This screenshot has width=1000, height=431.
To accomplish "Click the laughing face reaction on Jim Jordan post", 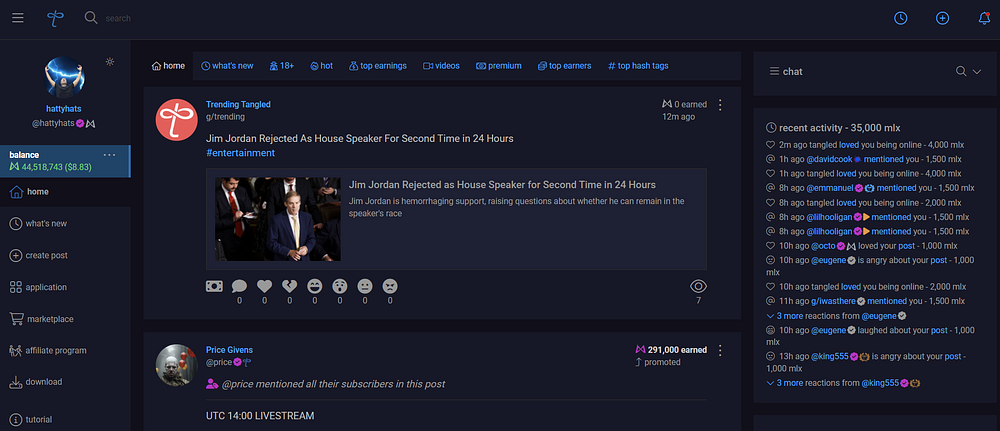I will pyautogui.click(x=314, y=286).
